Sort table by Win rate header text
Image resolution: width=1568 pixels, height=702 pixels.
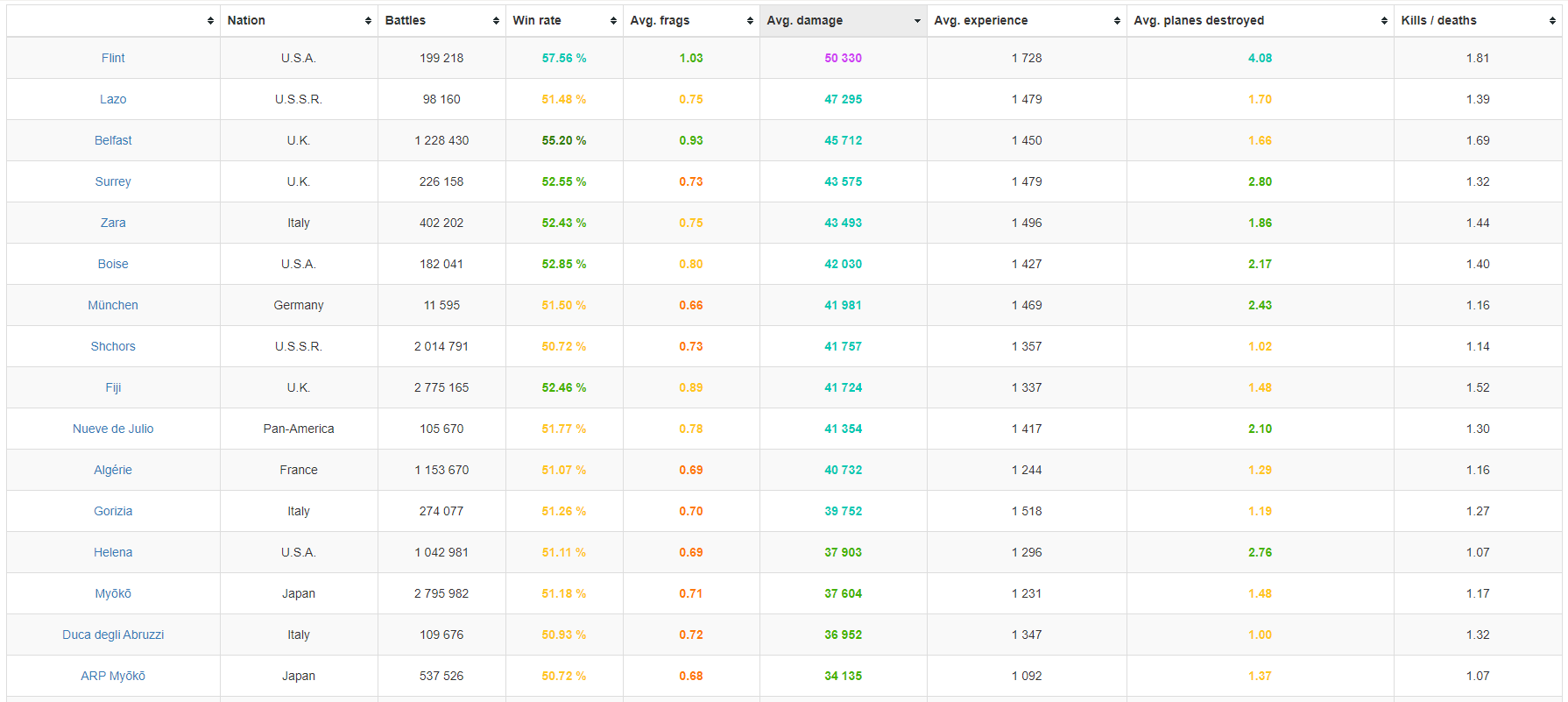[x=537, y=20]
